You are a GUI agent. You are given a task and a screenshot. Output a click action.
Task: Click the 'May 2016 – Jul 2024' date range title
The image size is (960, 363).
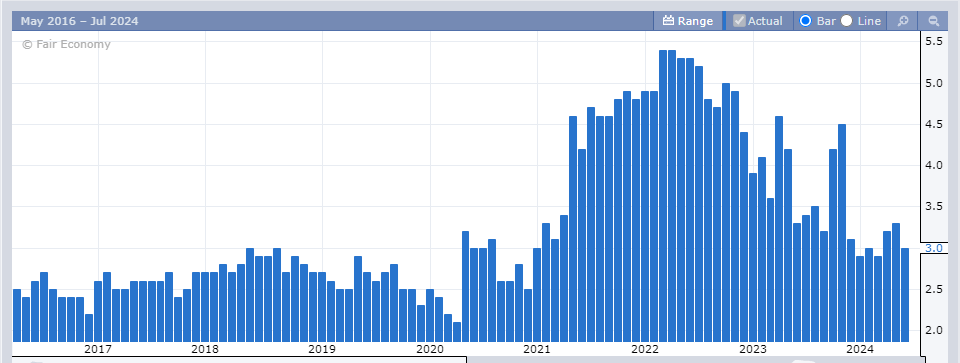click(80, 21)
